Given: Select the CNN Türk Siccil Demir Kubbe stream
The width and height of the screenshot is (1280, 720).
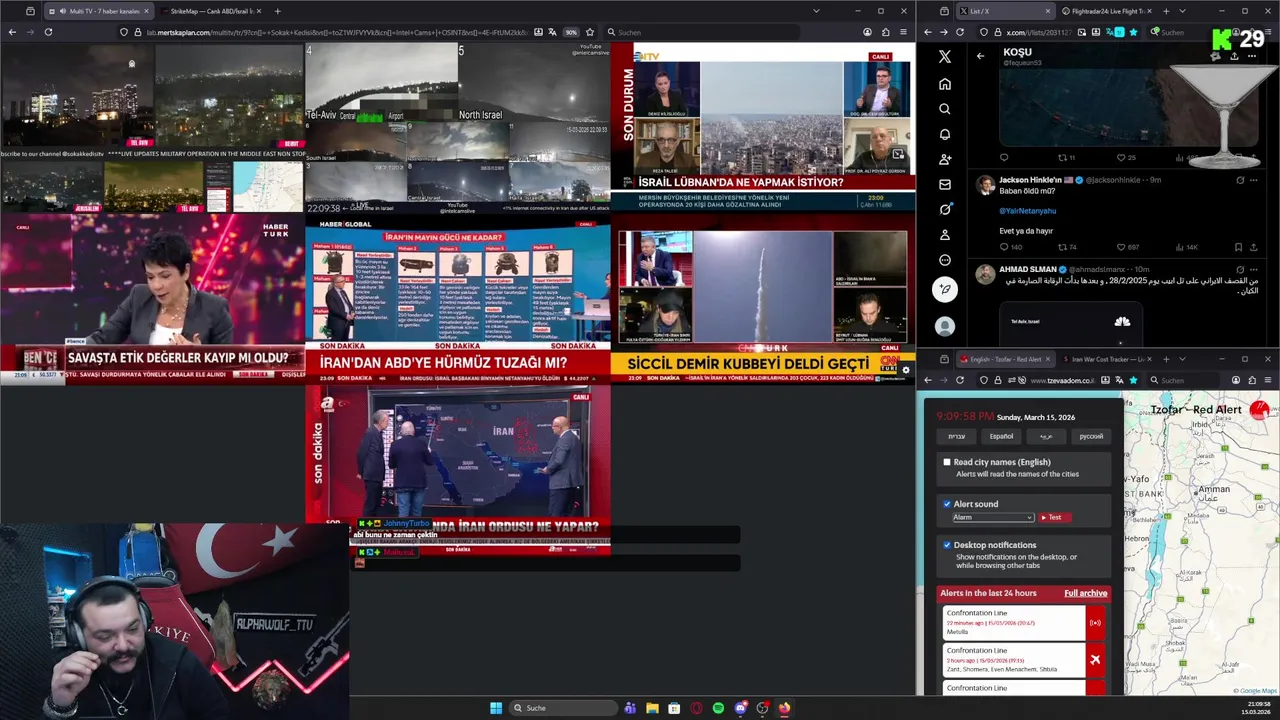Looking at the screenshot, I should 763,297.
